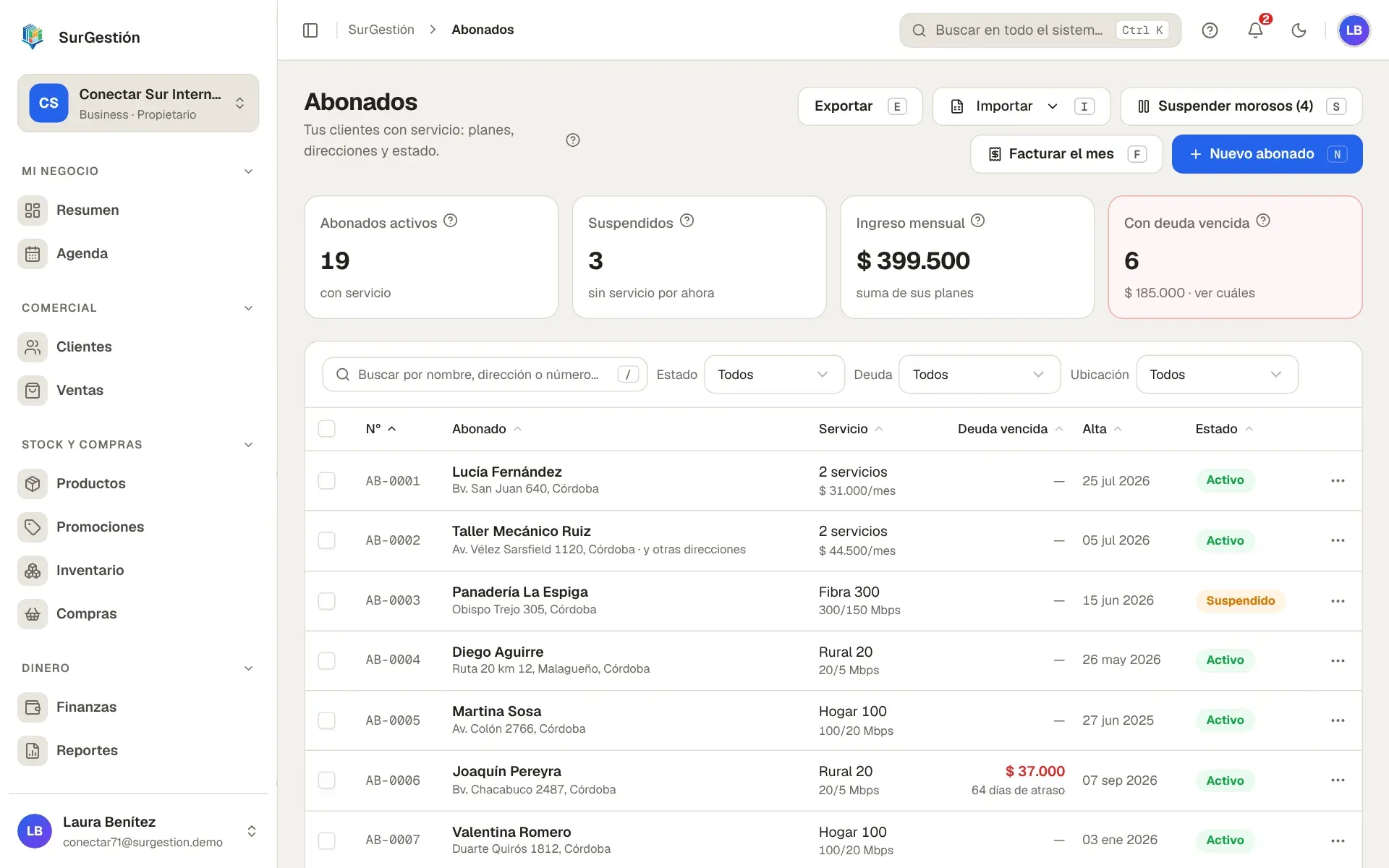This screenshot has width=1389, height=868.
Task: Toggle the select-all checkbox in table header
Action: tap(327, 429)
